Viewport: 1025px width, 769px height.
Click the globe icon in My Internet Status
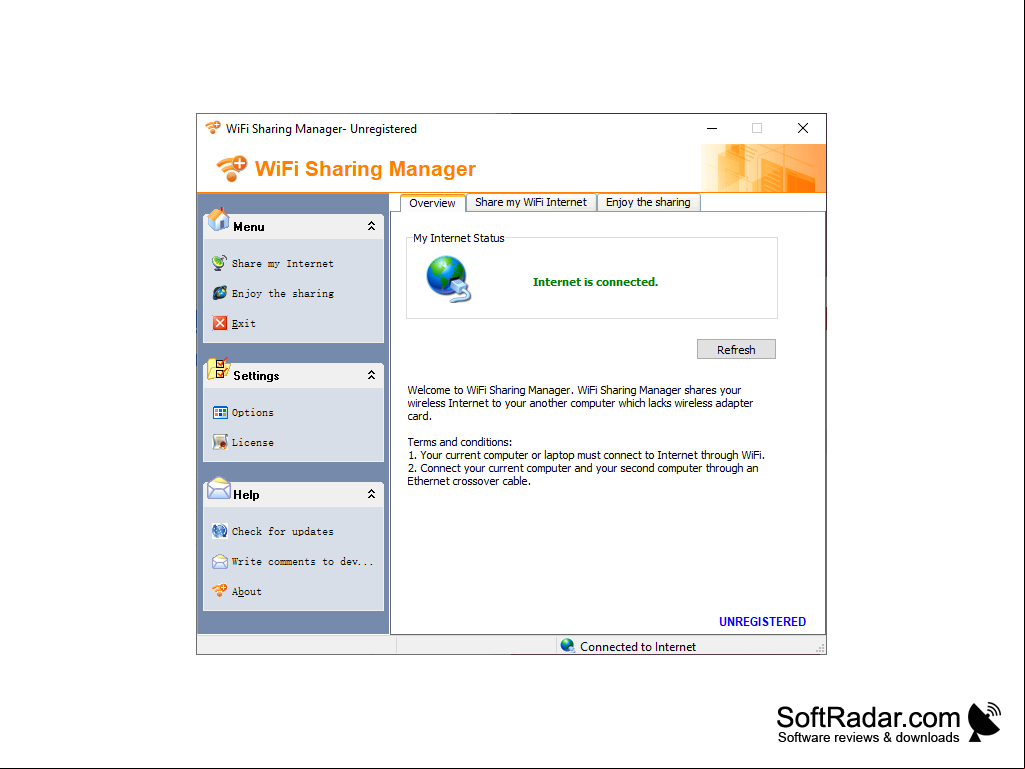pyautogui.click(x=448, y=279)
